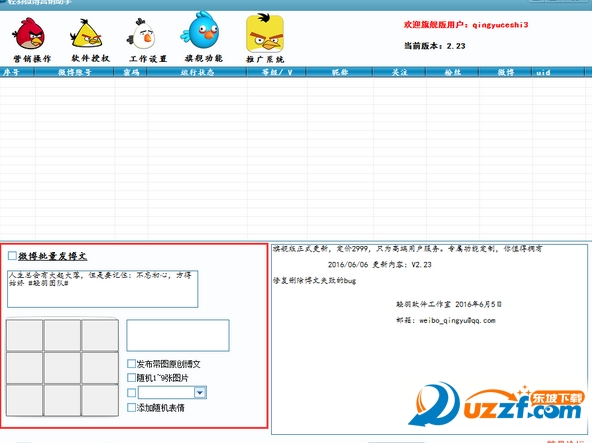Click the 等级/V column header
The height and width of the screenshot is (443, 592).
(277, 72)
